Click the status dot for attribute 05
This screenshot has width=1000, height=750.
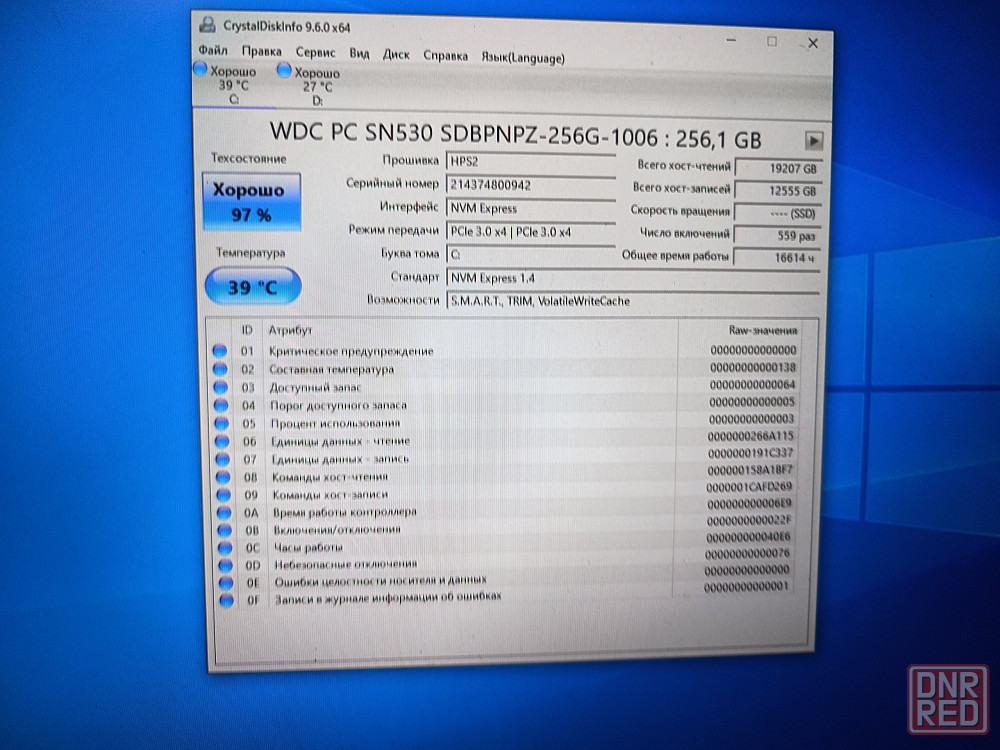point(221,423)
